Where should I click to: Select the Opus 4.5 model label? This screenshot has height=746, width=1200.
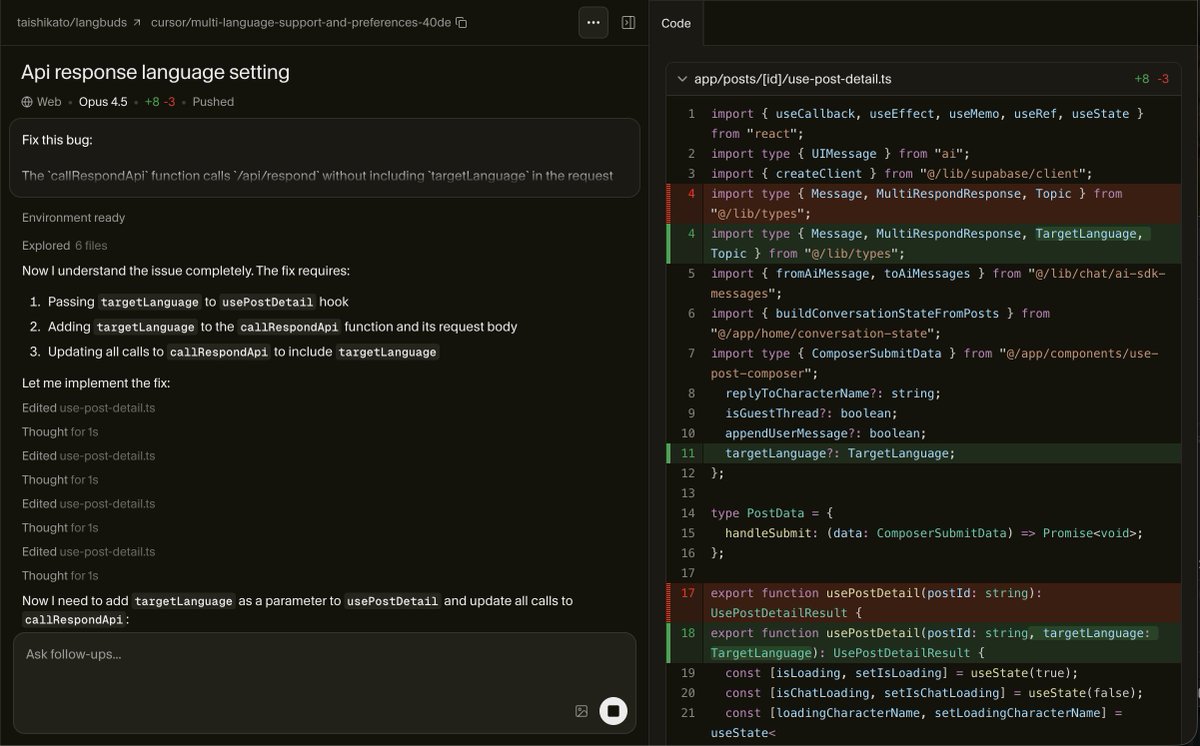click(x=103, y=102)
